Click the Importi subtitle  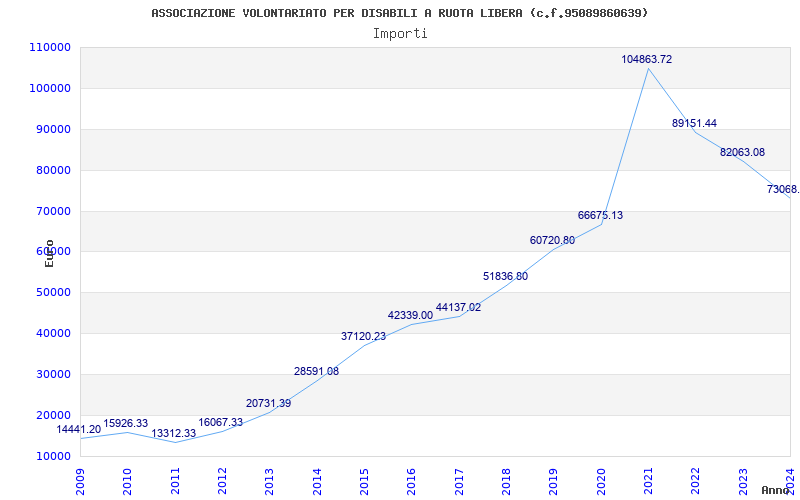(x=400, y=34)
